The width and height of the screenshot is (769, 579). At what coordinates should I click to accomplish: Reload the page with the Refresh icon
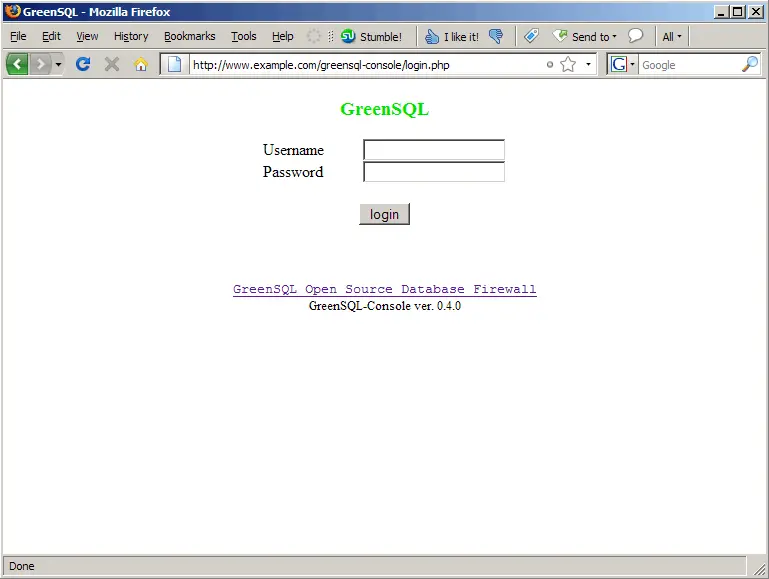pos(83,64)
